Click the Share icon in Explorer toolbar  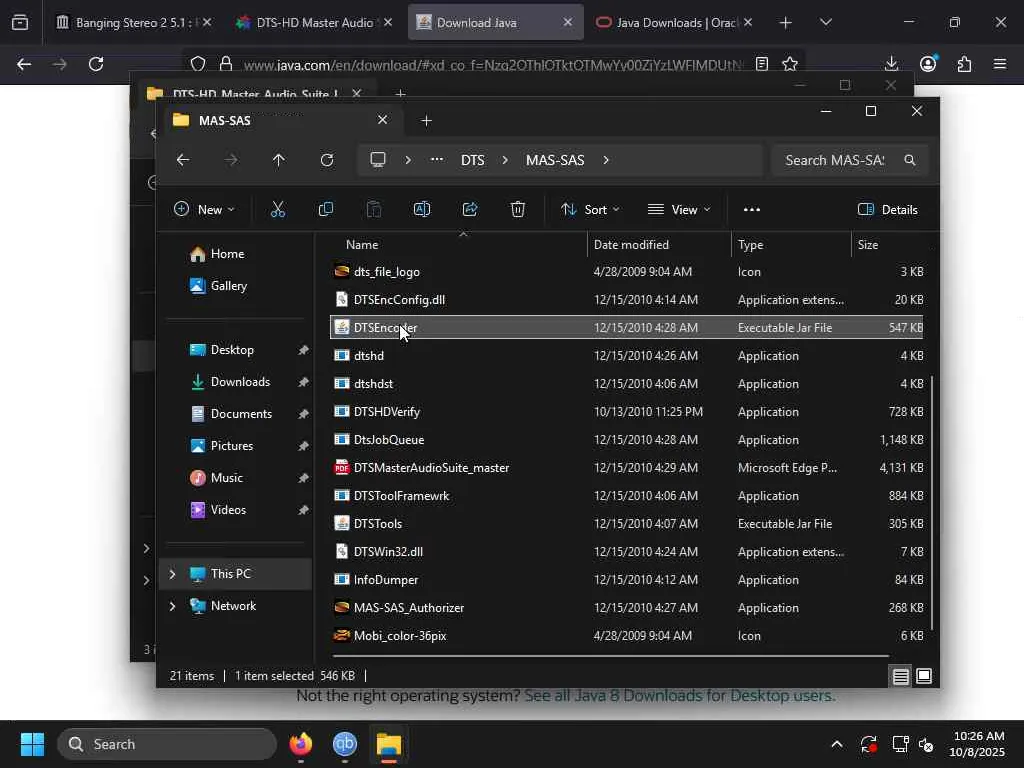[x=470, y=210]
